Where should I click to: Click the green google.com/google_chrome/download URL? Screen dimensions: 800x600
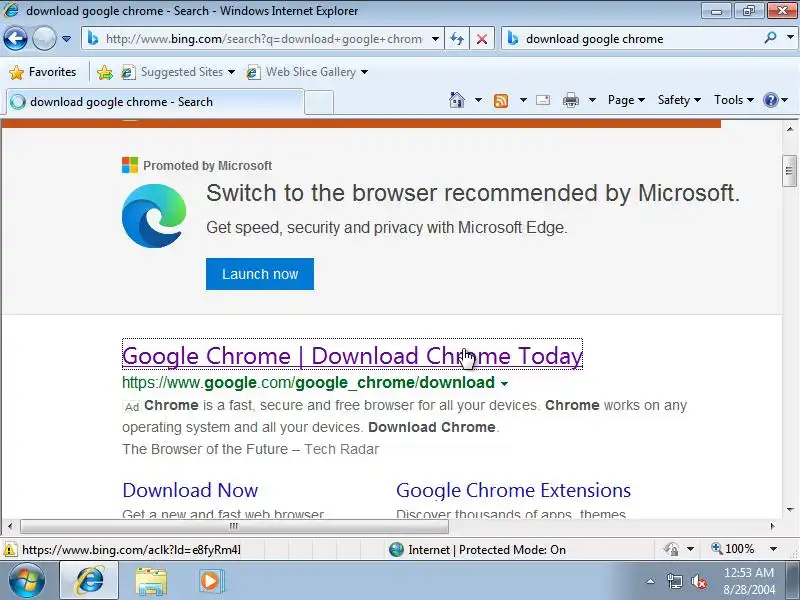(308, 383)
